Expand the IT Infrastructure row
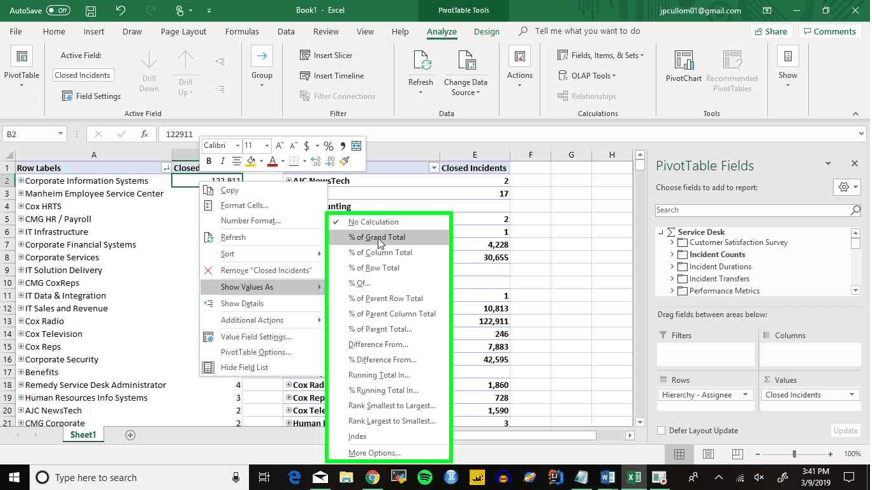The height and width of the screenshot is (490, 872). coord(21,232)
